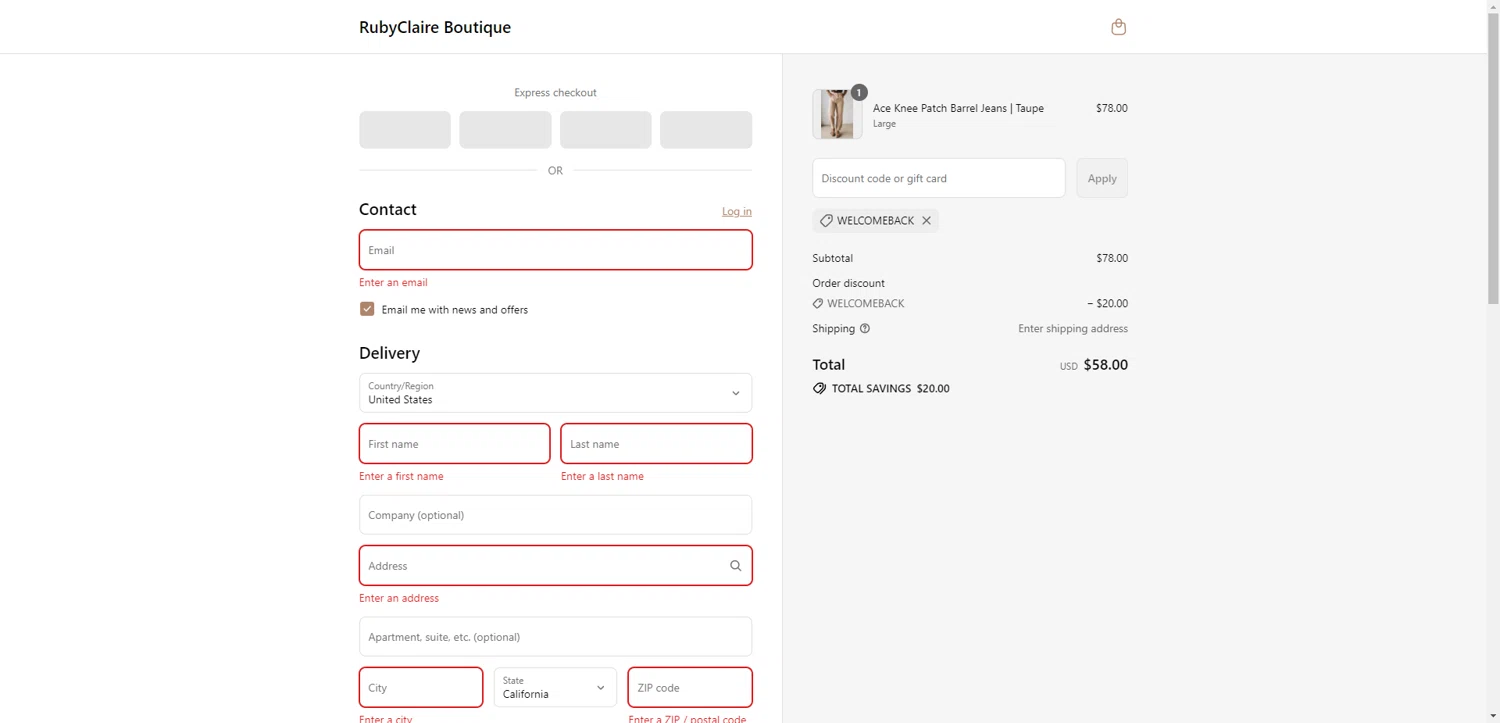This screenshot has width=1500, height=723.
Task: Focus the Email input field
Action: [555, 250]
